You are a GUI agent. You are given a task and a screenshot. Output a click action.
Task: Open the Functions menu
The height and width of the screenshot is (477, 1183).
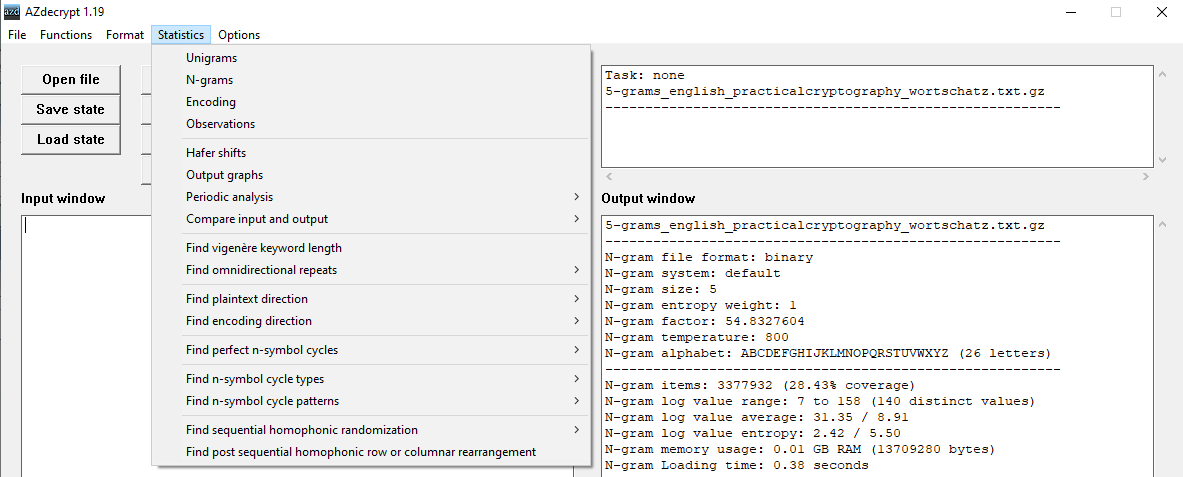click(66, 35)
